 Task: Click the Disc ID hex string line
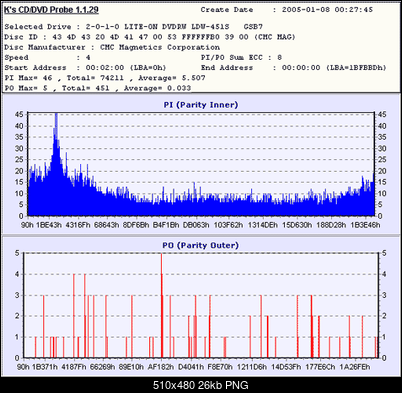(150, 37)
